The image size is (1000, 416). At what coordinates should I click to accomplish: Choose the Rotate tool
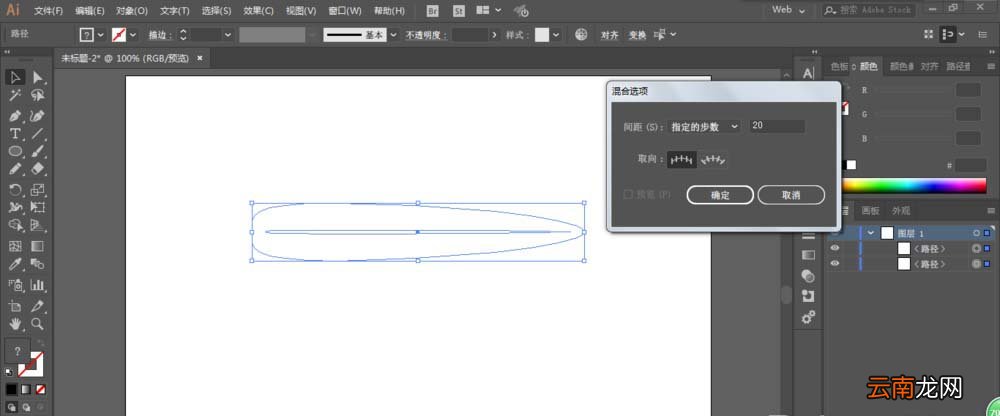point(15,189)
